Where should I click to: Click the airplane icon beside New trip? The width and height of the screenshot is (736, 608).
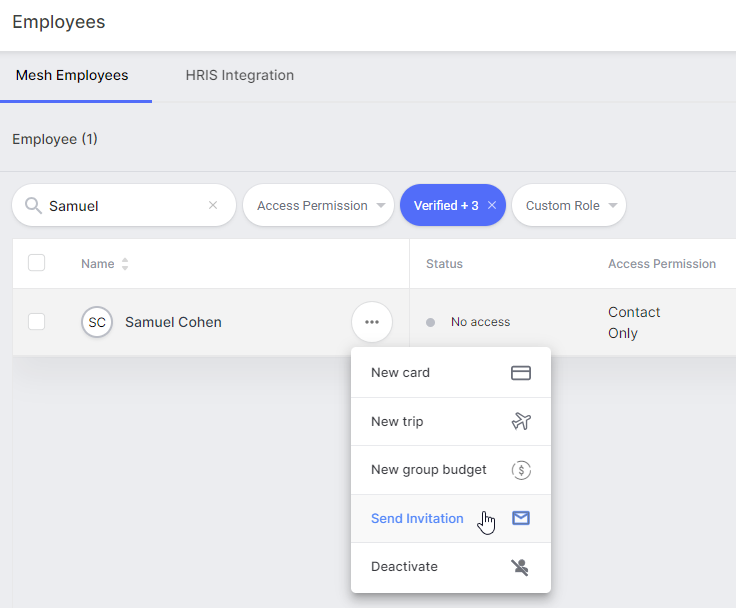[521, 421]
